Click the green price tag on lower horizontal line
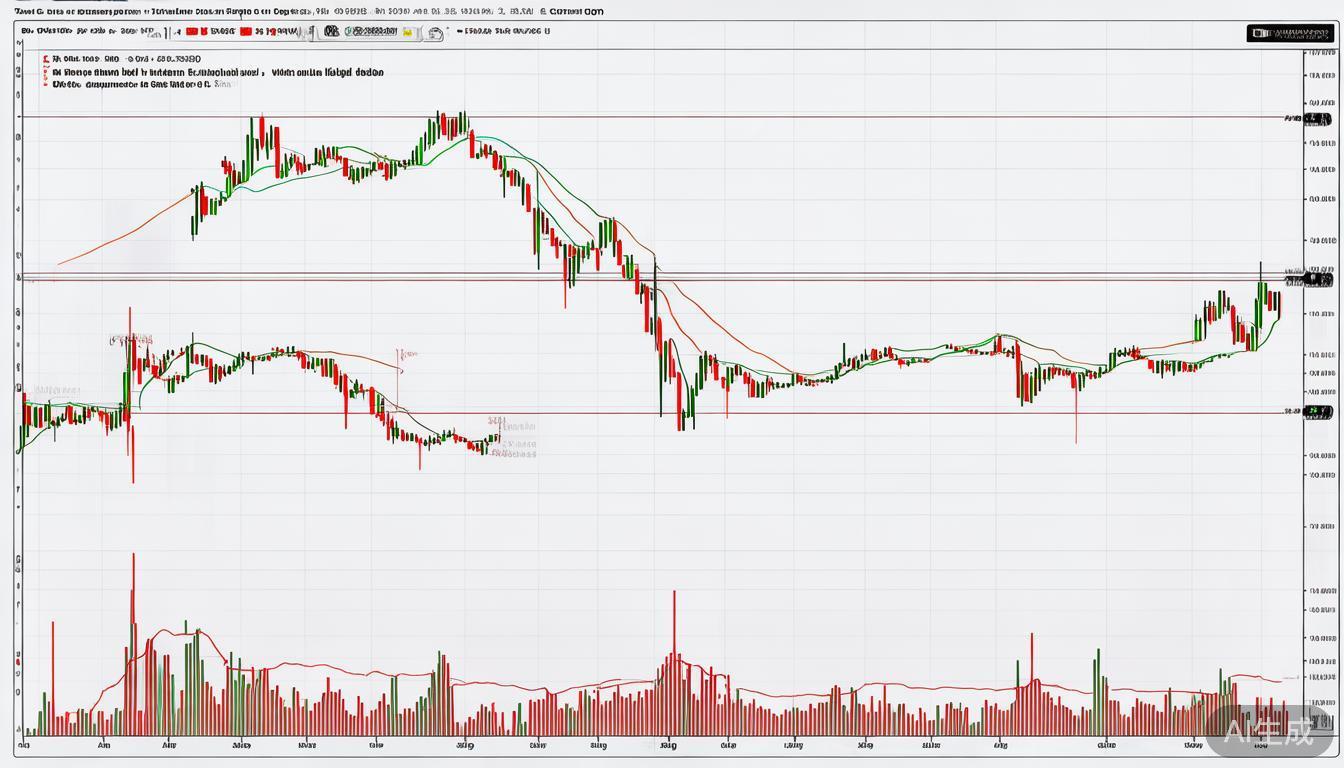This screenshot has height=768, width=1344. pyautogui.click(x=1318, y=411)
